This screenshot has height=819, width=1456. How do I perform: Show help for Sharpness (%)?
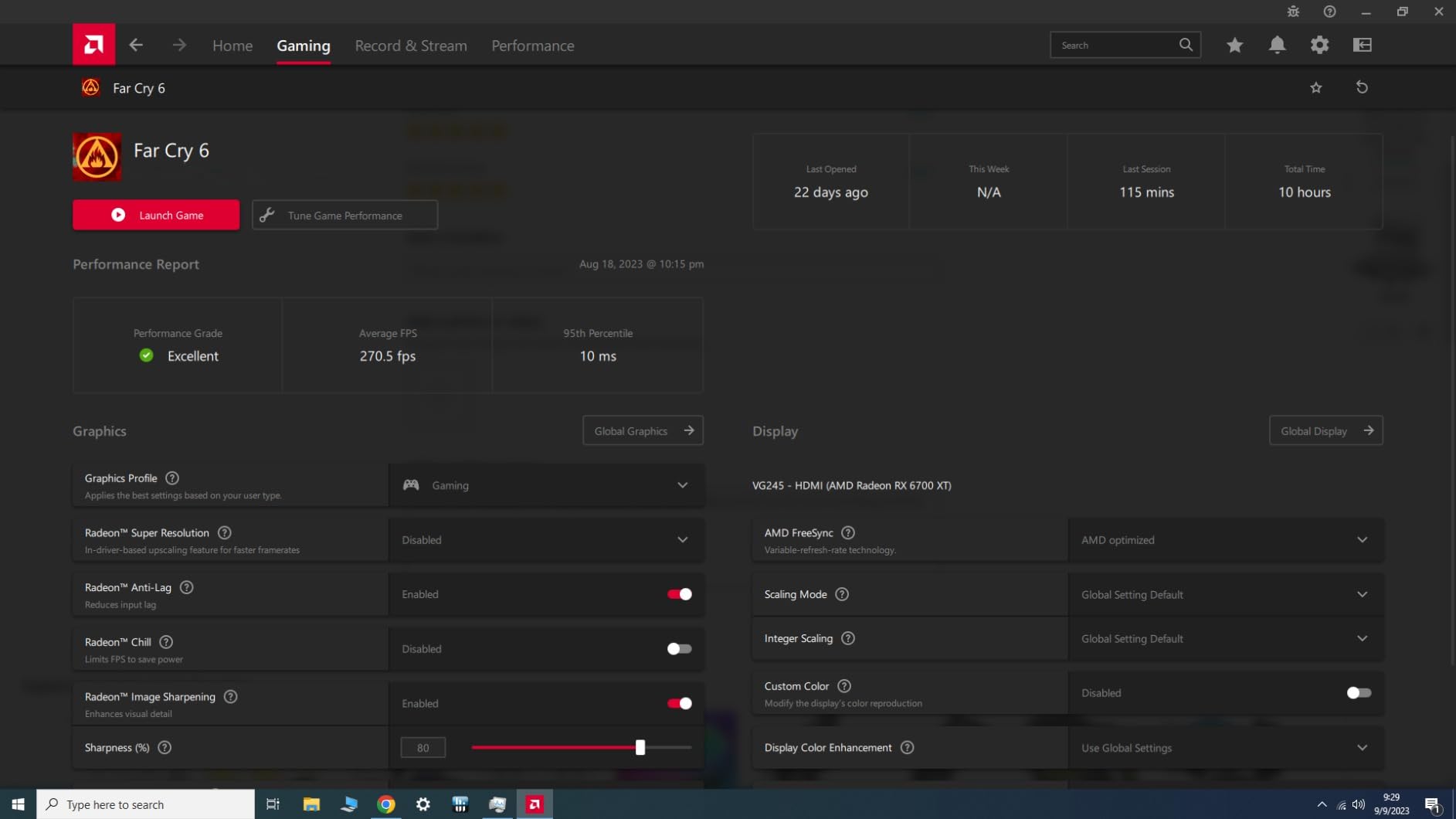pyautogui.click(x=165, y=747)
